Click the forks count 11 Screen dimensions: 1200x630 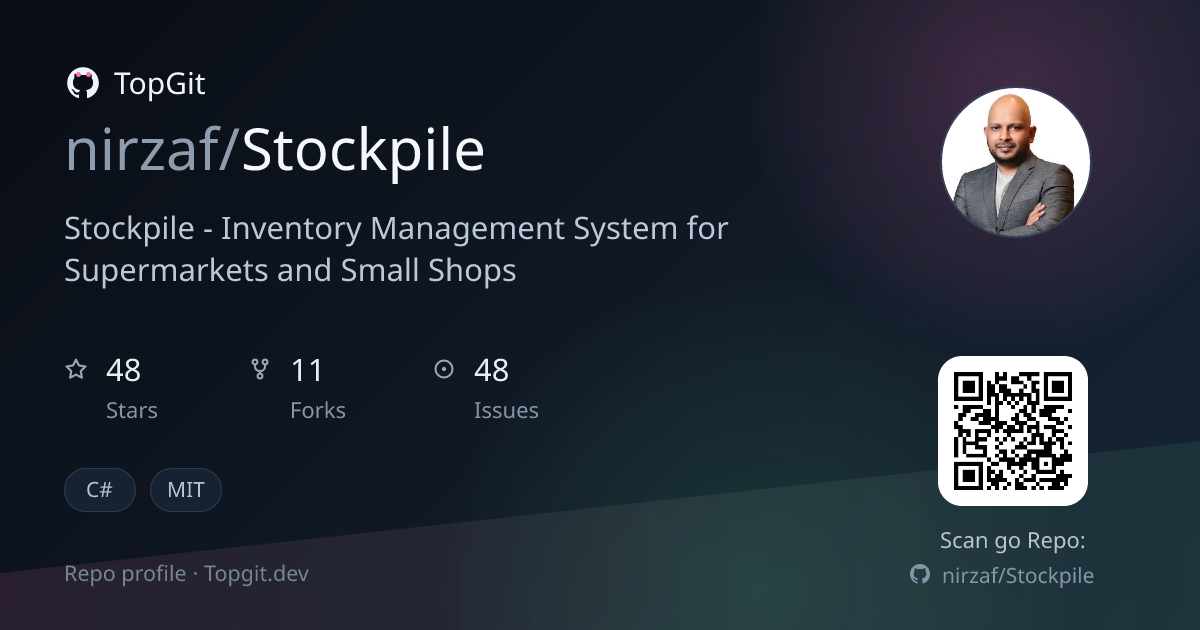[x=307, y=371]
